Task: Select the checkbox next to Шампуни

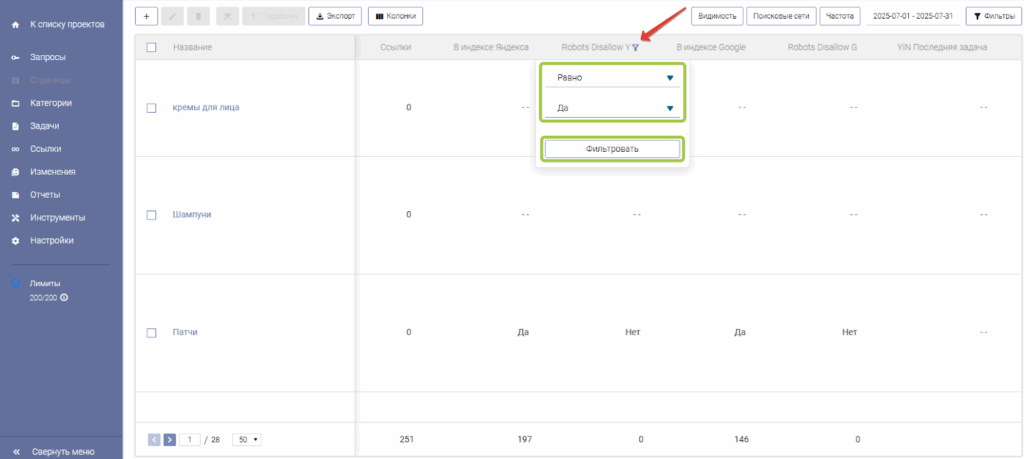Action: click(x=152, y=215)
